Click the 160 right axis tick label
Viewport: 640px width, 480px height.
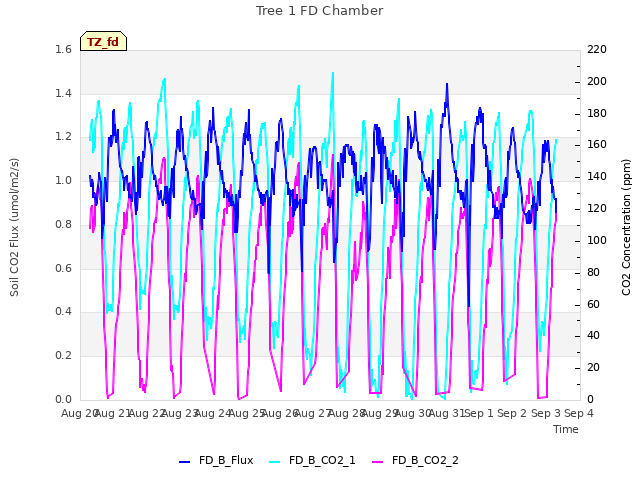pyautogui.click(x=597, y=145)
